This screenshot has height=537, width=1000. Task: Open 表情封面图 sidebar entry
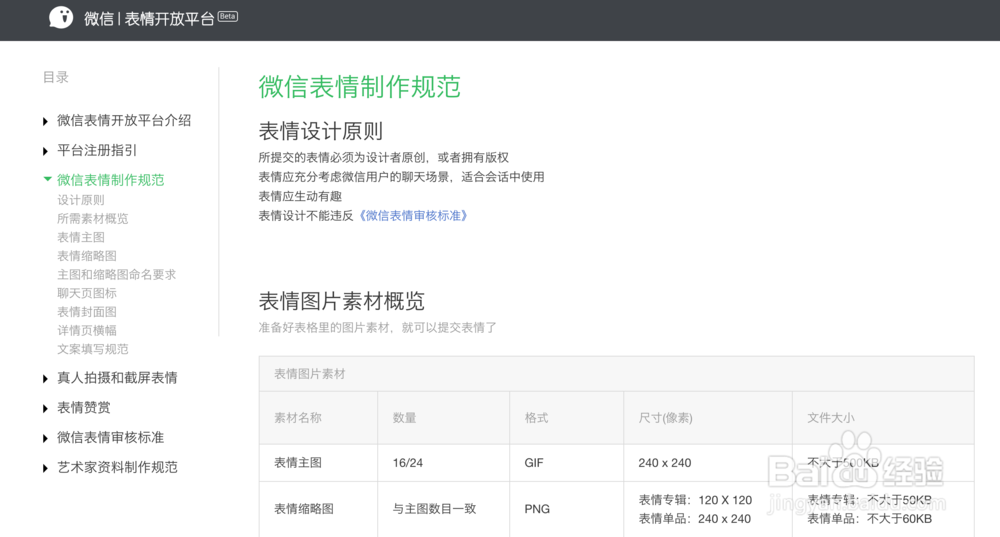[x=87, y=312]
